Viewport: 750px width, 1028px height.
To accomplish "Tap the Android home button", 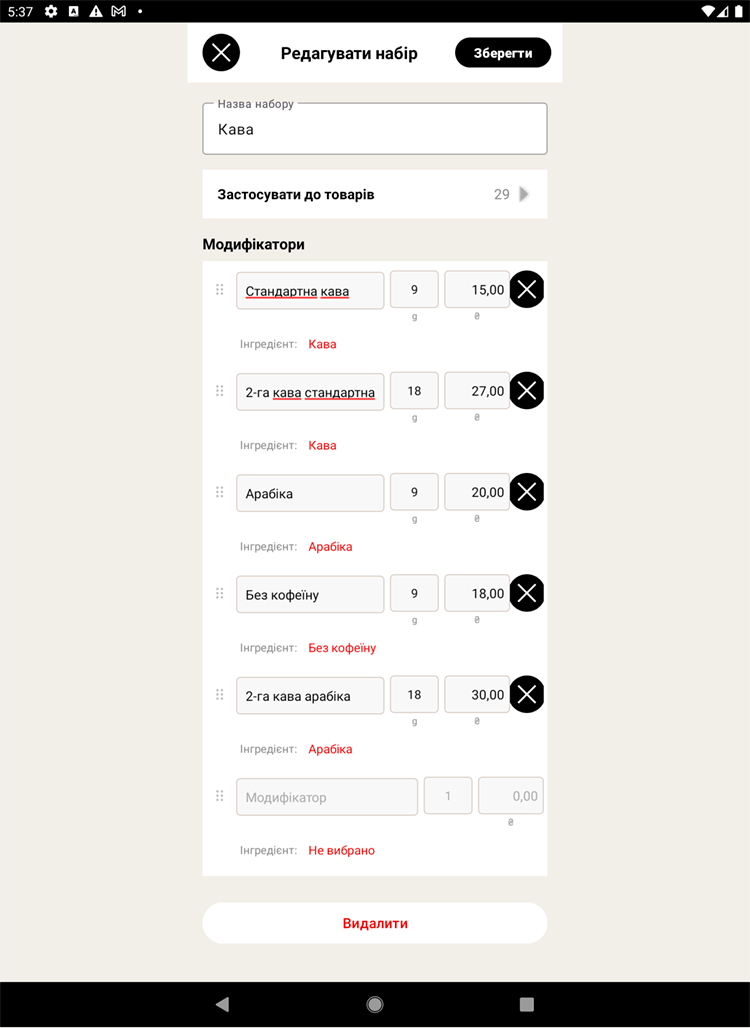I will 375,1004.
